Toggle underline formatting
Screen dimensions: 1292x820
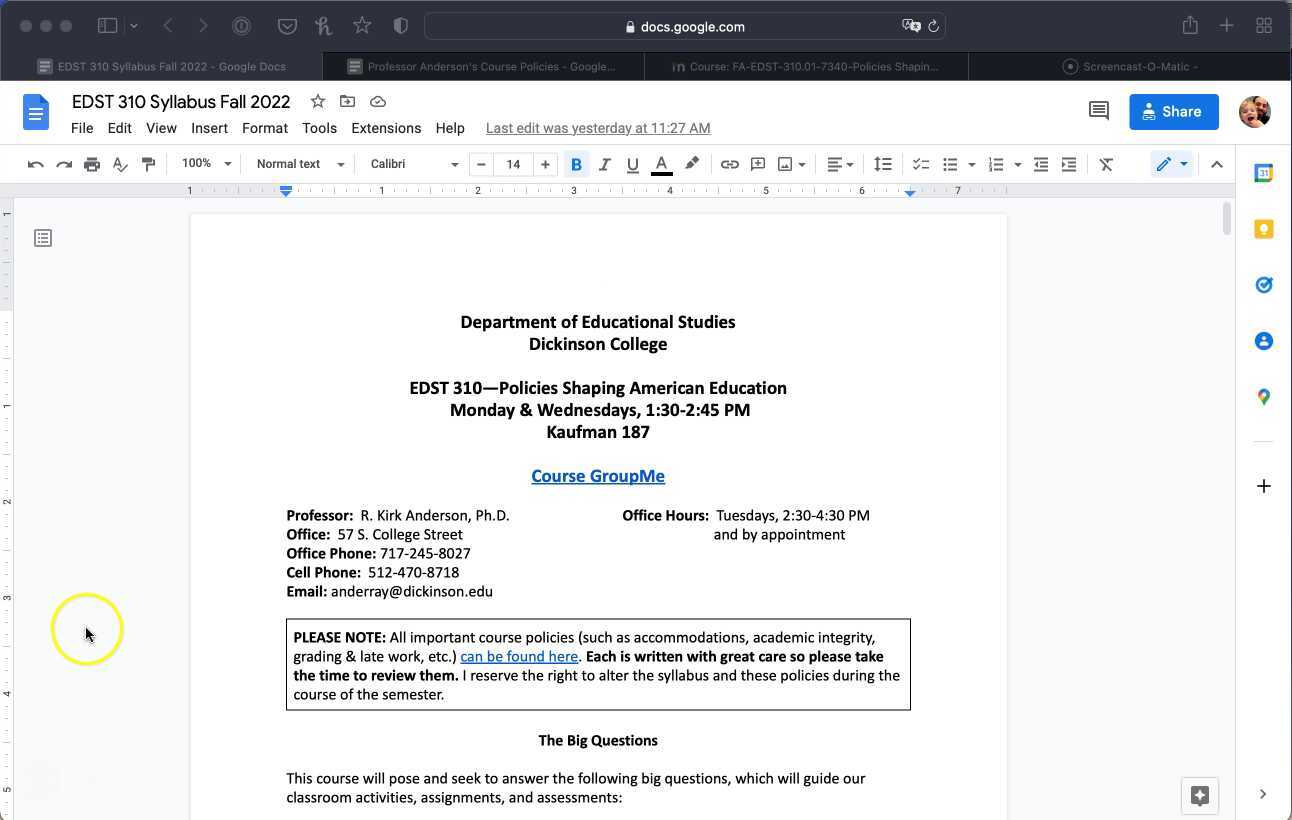click(632, 163)
